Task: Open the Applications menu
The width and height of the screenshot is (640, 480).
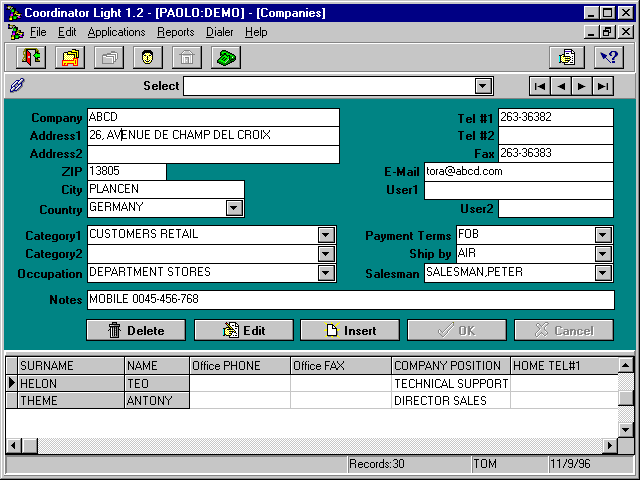Action: coord(116,32)
